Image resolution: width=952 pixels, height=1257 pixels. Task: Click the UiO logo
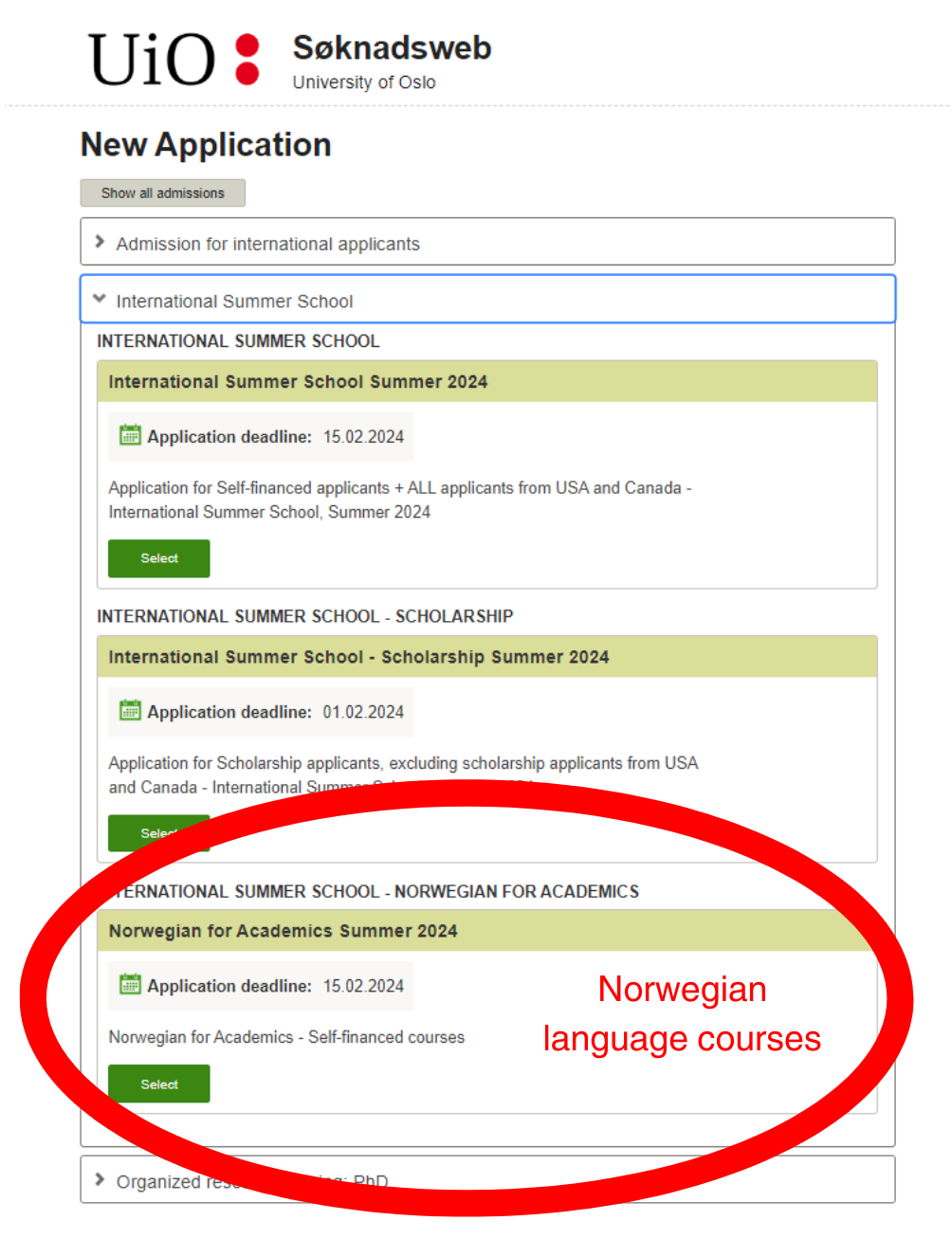pyautogui.click(x=174, y=60)
